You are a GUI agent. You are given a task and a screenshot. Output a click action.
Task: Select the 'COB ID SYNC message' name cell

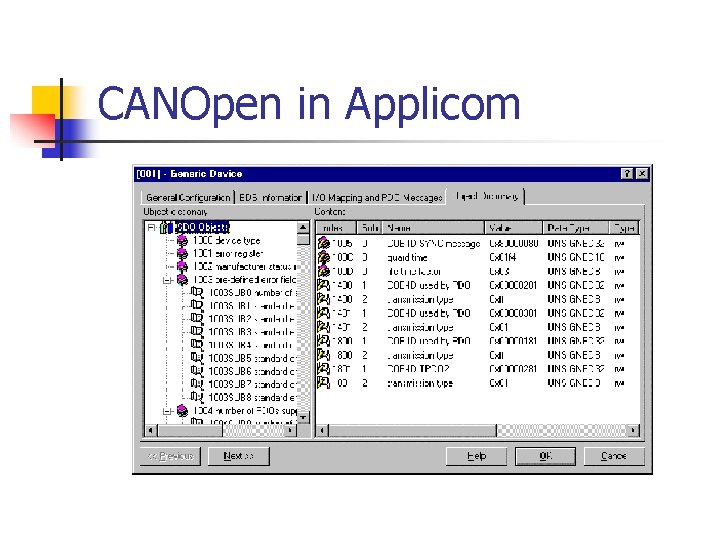point(433,243)
